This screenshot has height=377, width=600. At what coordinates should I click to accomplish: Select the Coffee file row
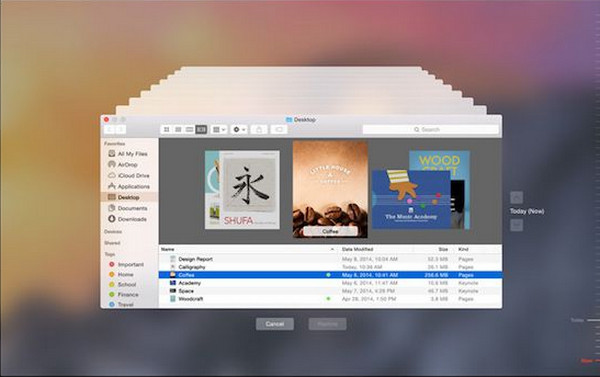pyautogui.click(x=330, y=275)
